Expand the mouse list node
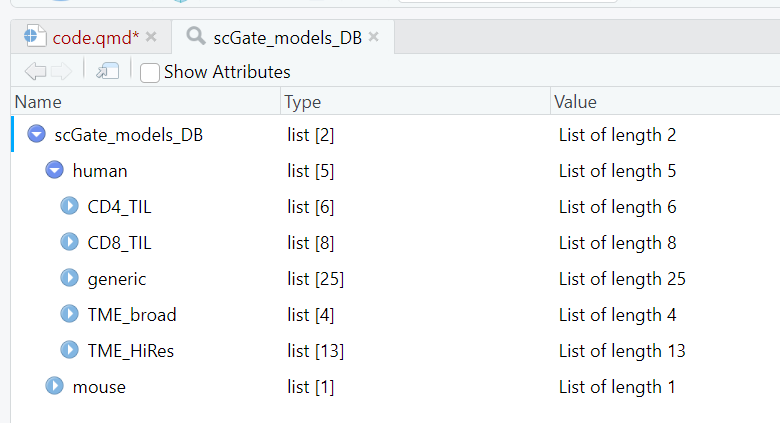The width and height of the screenshot is (780, 423). (55, 387)
